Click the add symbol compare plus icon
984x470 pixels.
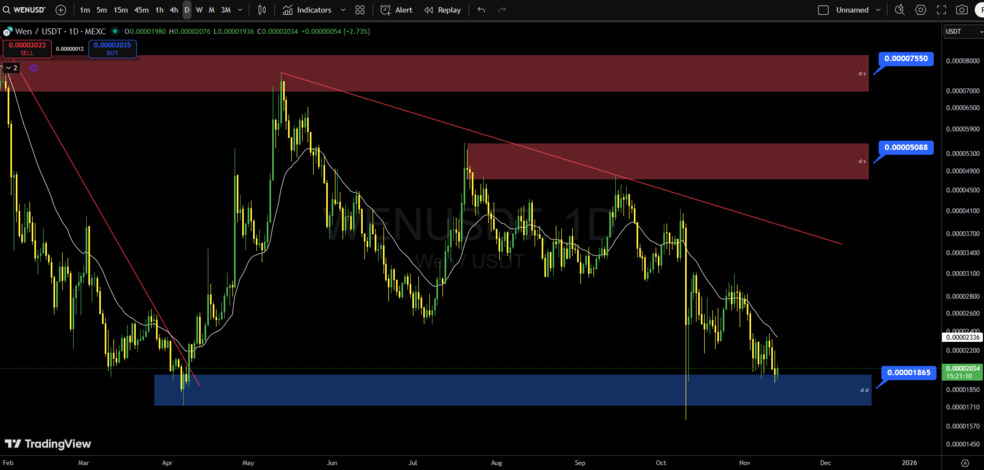61,10
